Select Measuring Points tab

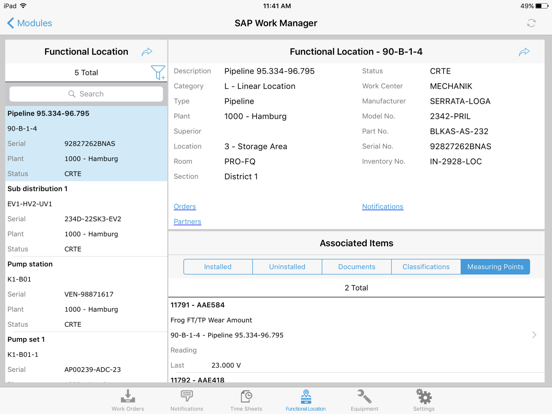[495, 267]
